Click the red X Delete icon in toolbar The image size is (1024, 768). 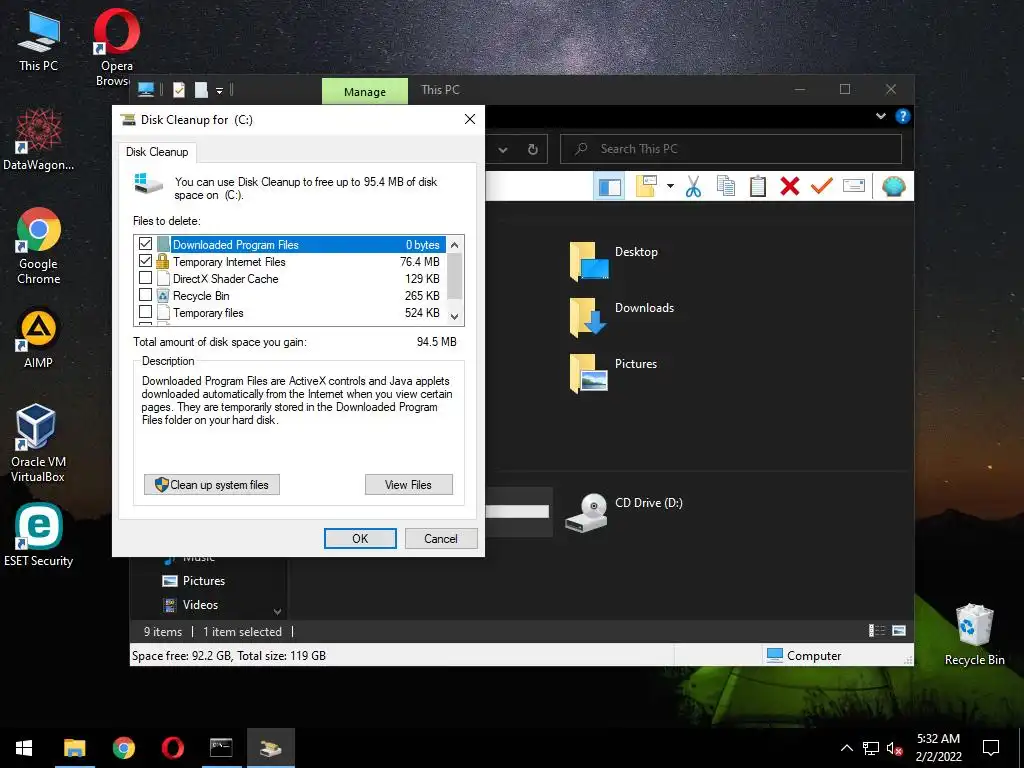point(790,187)
